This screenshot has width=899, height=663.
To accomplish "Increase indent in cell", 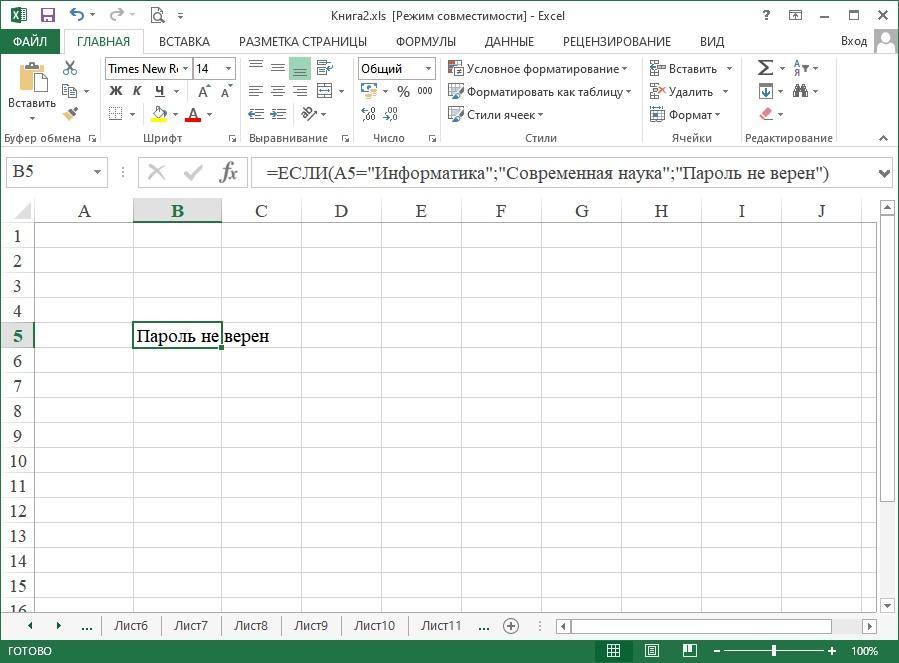I will 278,114.
